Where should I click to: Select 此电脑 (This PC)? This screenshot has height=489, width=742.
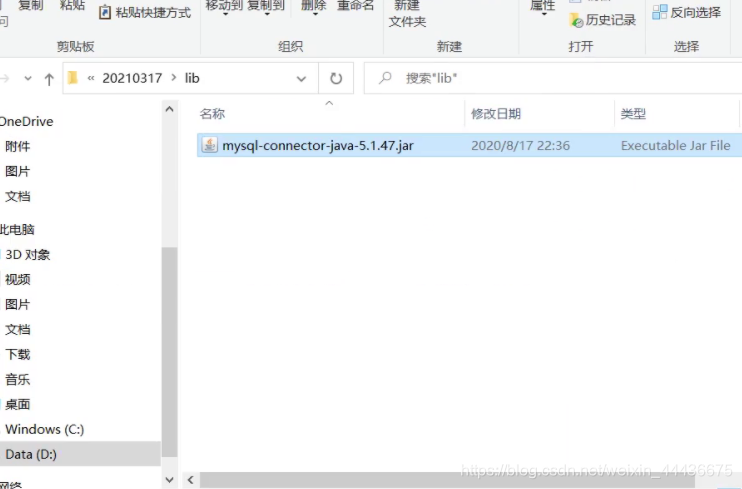point(18,230)
